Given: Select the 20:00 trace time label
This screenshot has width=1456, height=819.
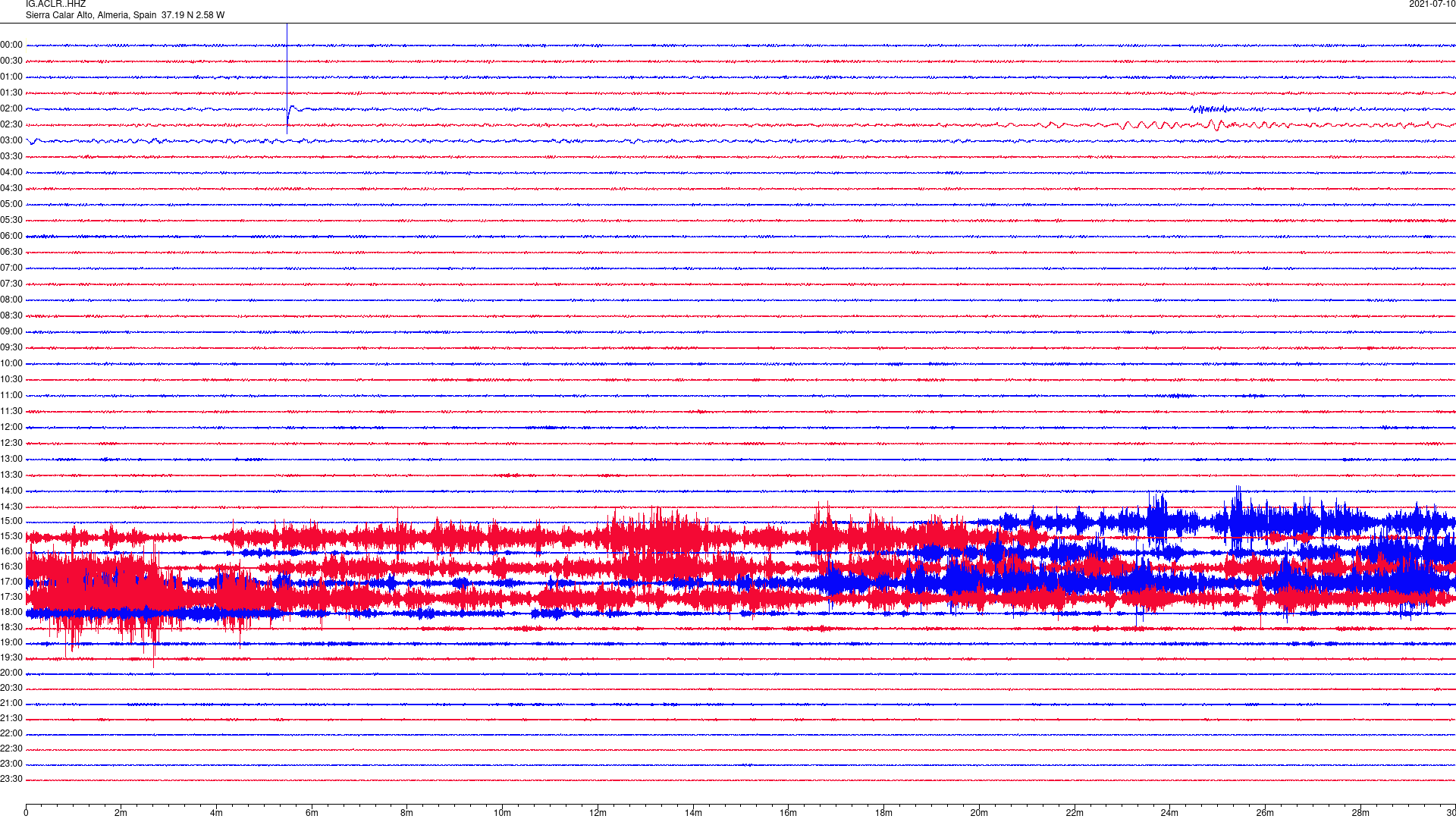Looking at the screenshot, I should click(11, 673).
